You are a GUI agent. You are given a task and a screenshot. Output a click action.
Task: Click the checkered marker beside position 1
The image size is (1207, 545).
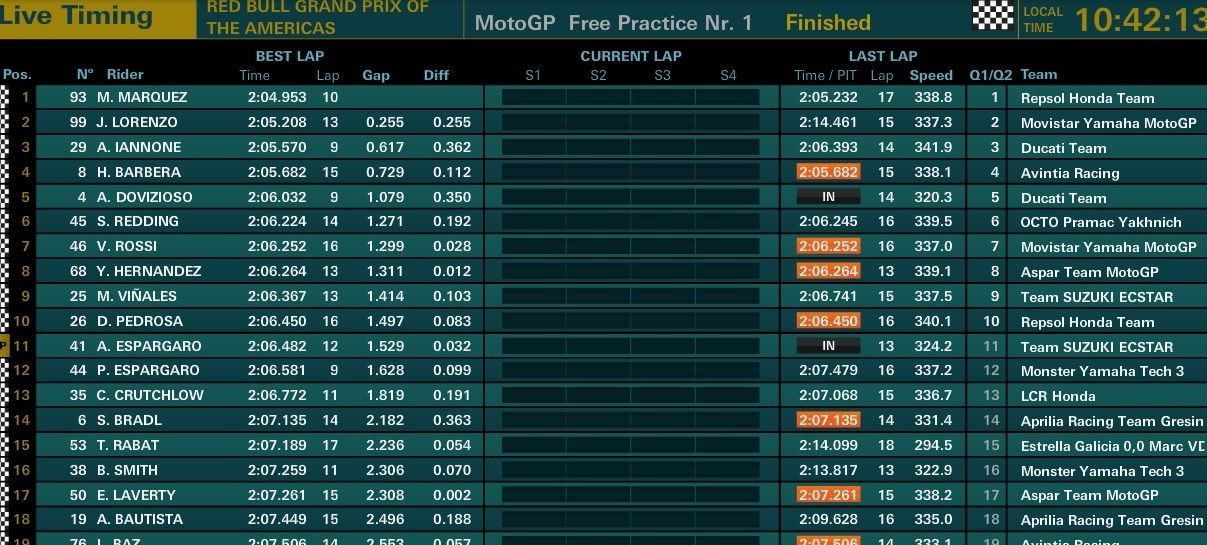click(4, 97)
